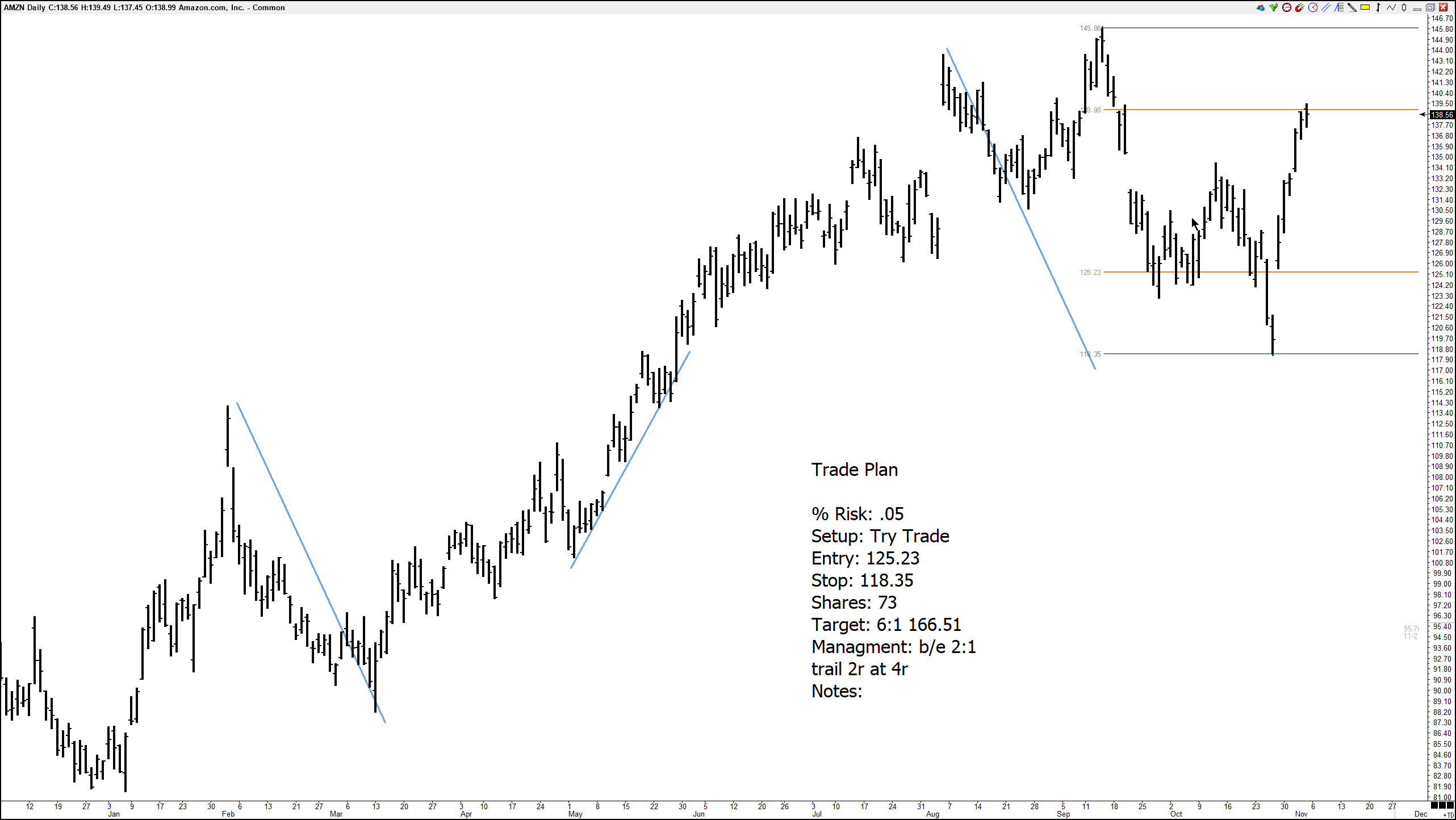Click the +TD label at bottom right

pyautogui.click(x=1449, y=815)
